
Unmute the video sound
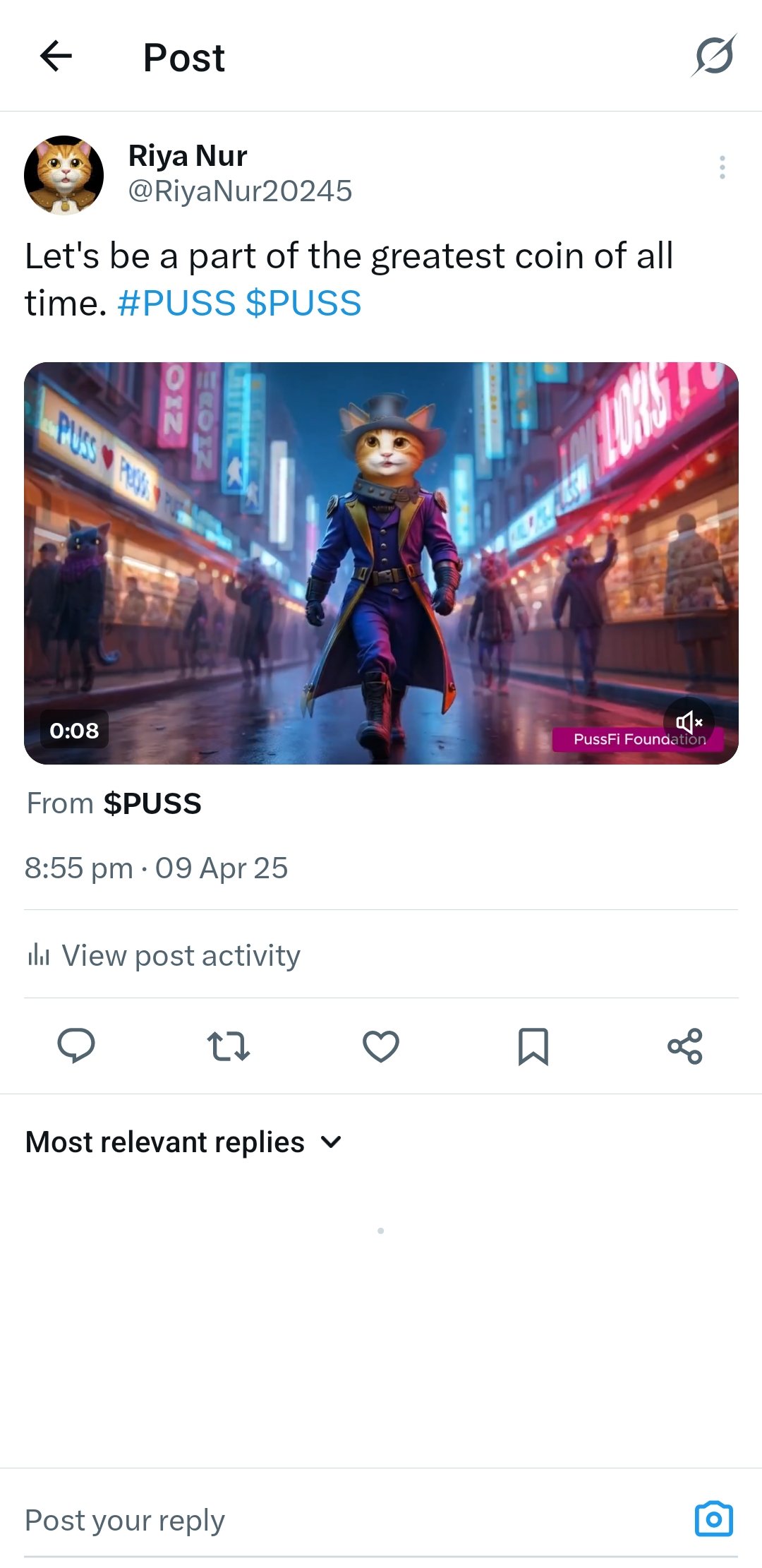[x=689, y=722]
